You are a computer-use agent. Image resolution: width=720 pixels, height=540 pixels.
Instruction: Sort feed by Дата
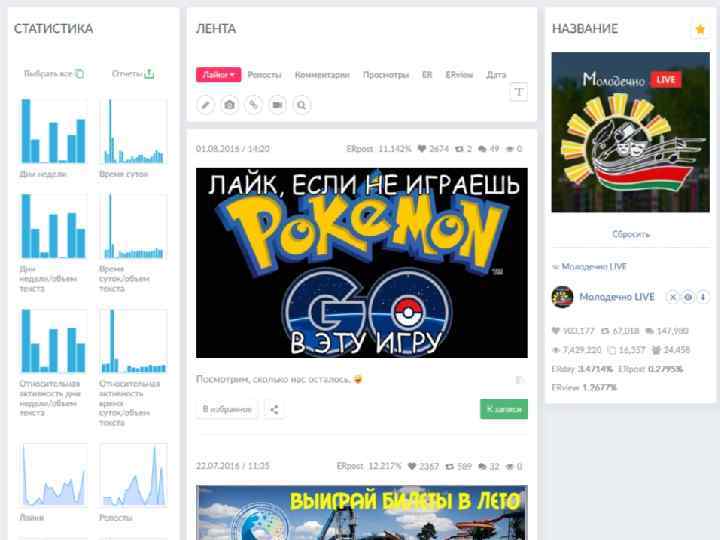(496, 75)
